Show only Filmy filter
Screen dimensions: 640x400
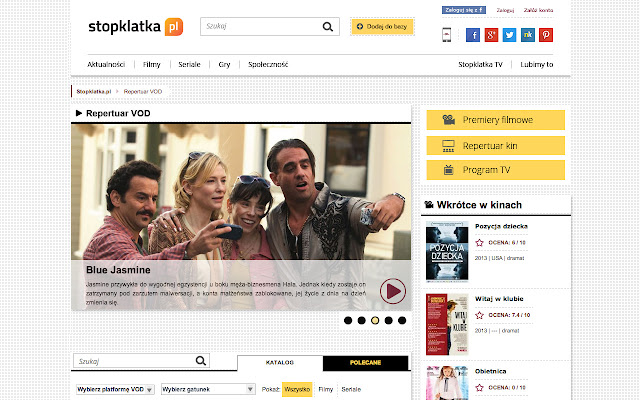click(x=326, y=389)
